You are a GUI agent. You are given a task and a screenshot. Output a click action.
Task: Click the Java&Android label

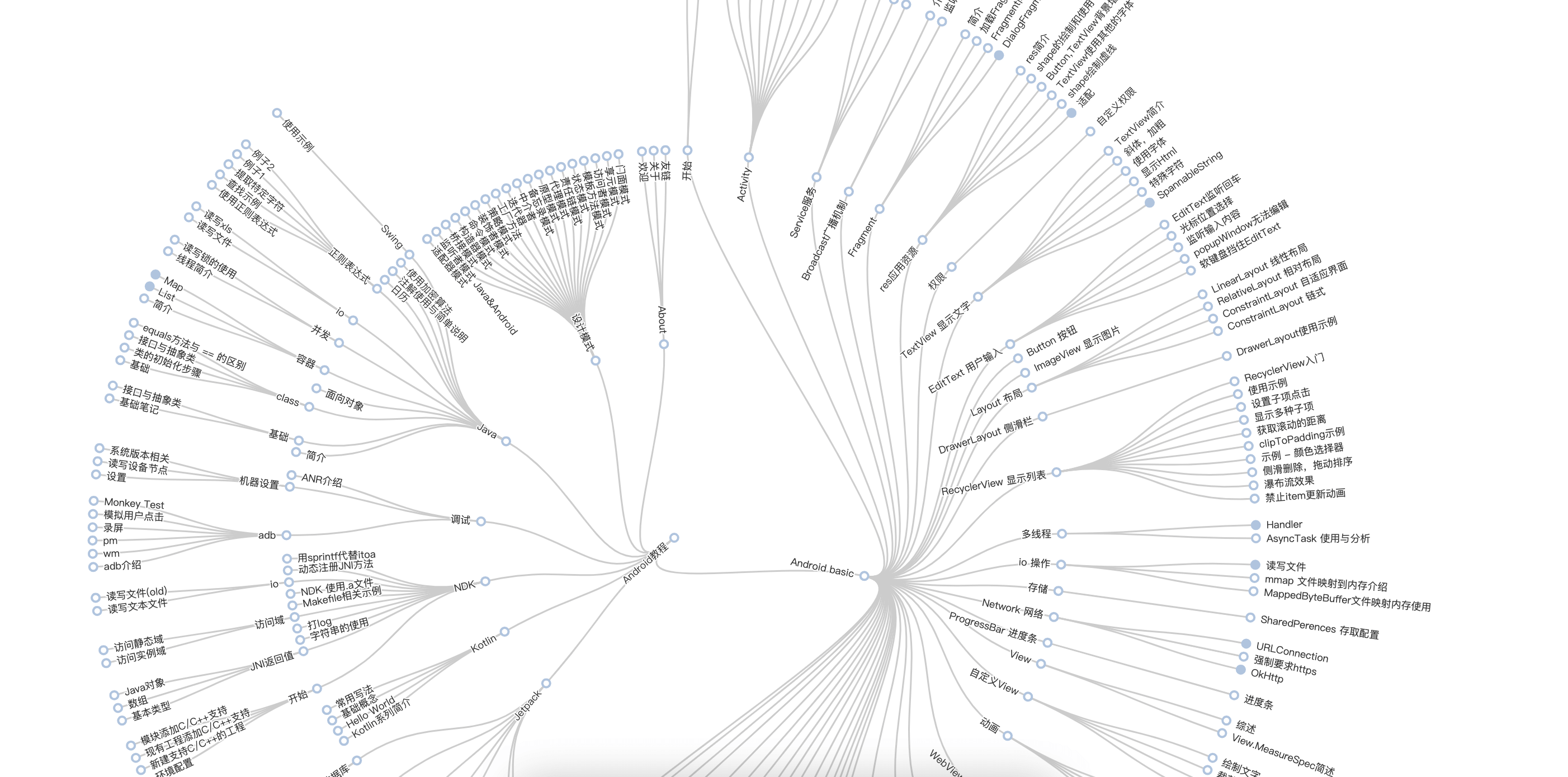pos(495,309)
